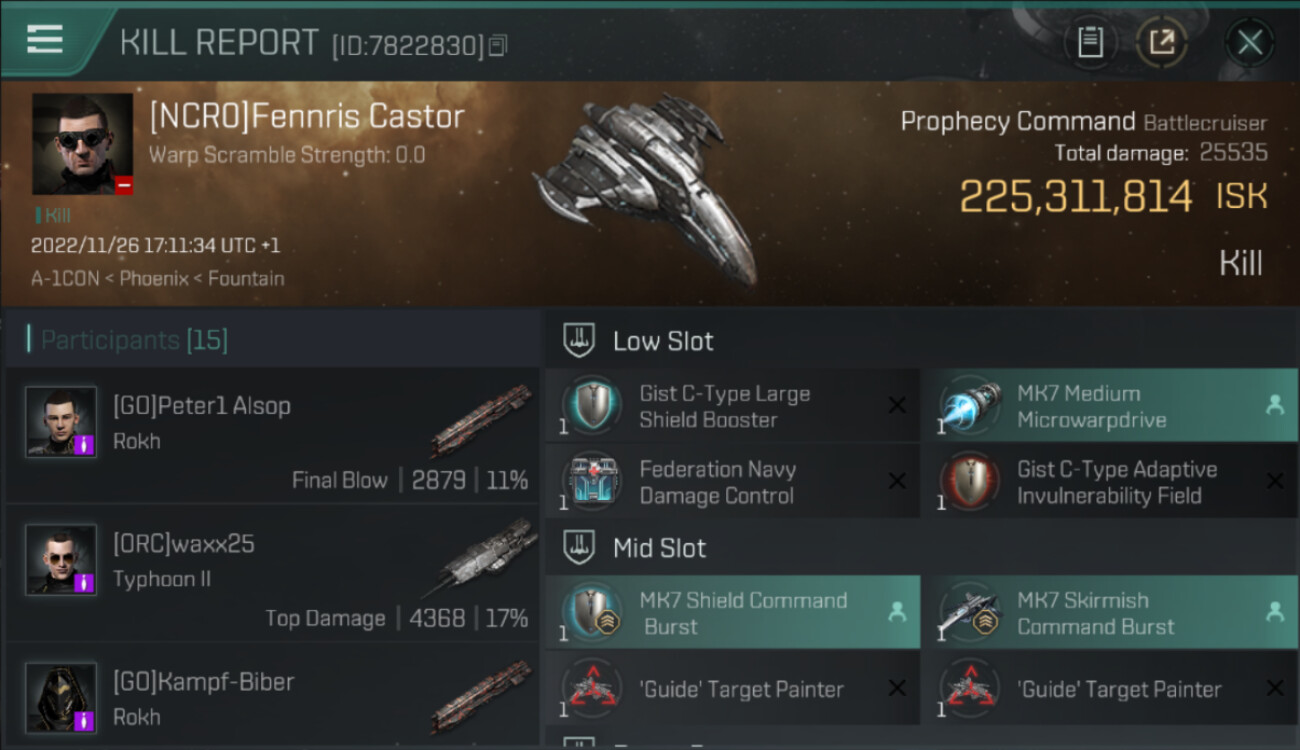Viewport: 1300px width, 750px height.
Task: Click the Gist C-Type Adaptive Invulnerability Field
Action: (x=1109, y=482)
